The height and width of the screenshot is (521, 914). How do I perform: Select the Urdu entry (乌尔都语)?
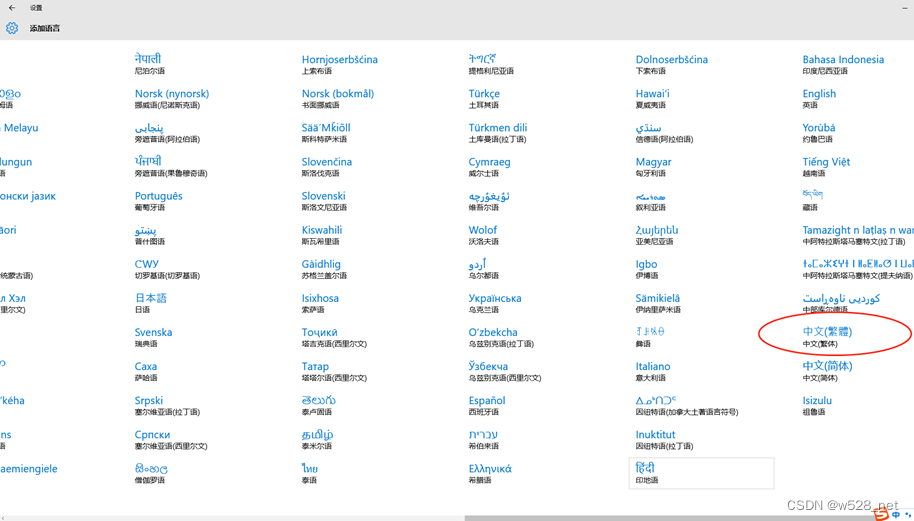click(483, 269)
